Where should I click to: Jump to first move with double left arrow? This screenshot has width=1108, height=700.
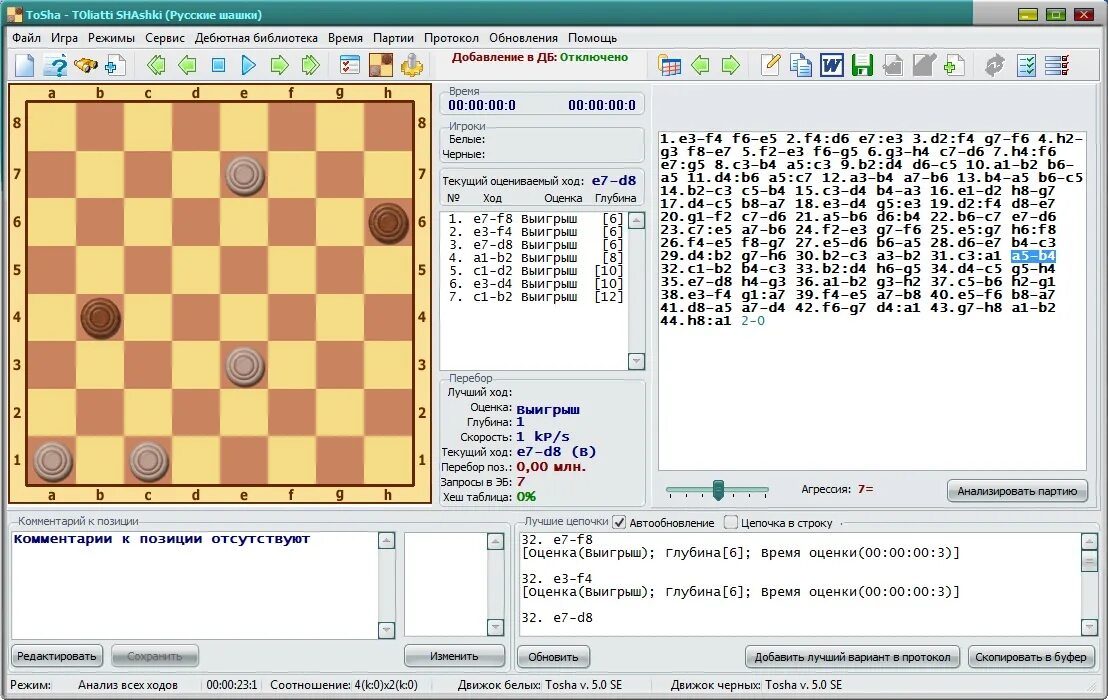(x=156, y=66)
